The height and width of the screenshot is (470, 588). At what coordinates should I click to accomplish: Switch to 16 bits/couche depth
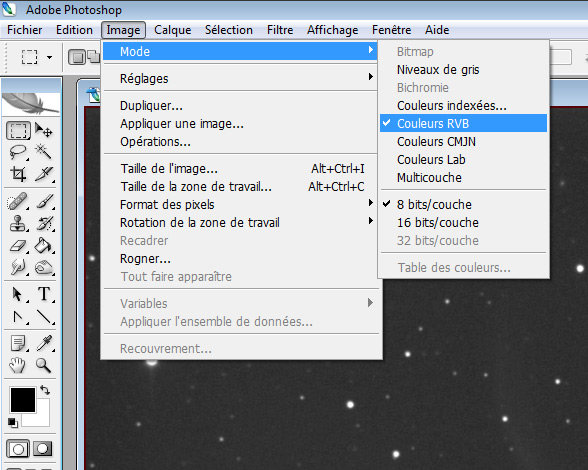tap(463, 222)
